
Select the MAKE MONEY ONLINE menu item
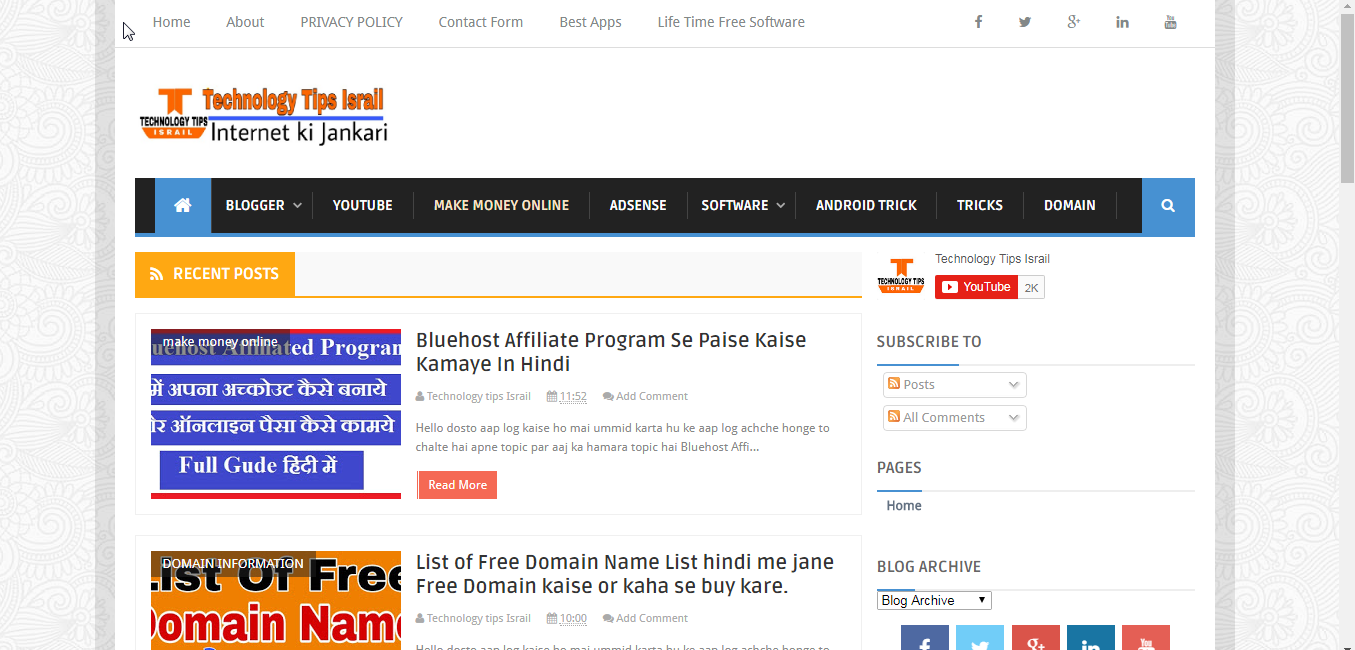tap(501, 205)
